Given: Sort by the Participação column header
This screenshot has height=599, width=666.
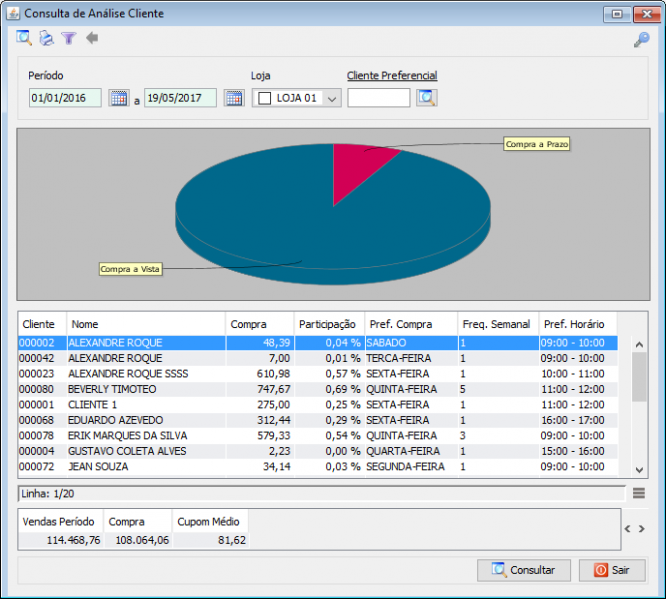Looking at the screenshot, I should [329, 324].
